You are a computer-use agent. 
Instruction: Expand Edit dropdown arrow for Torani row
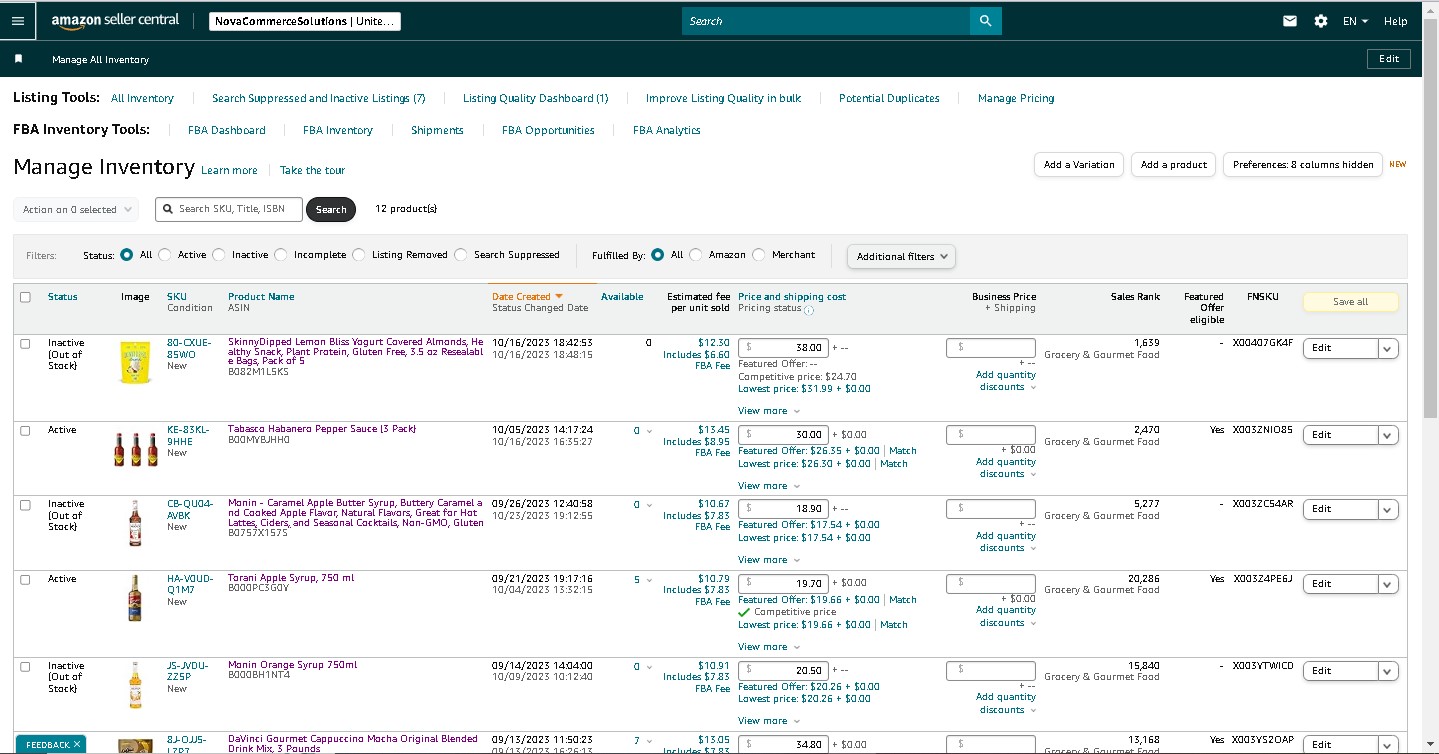pyautogui.click(x=1388, y=584)
